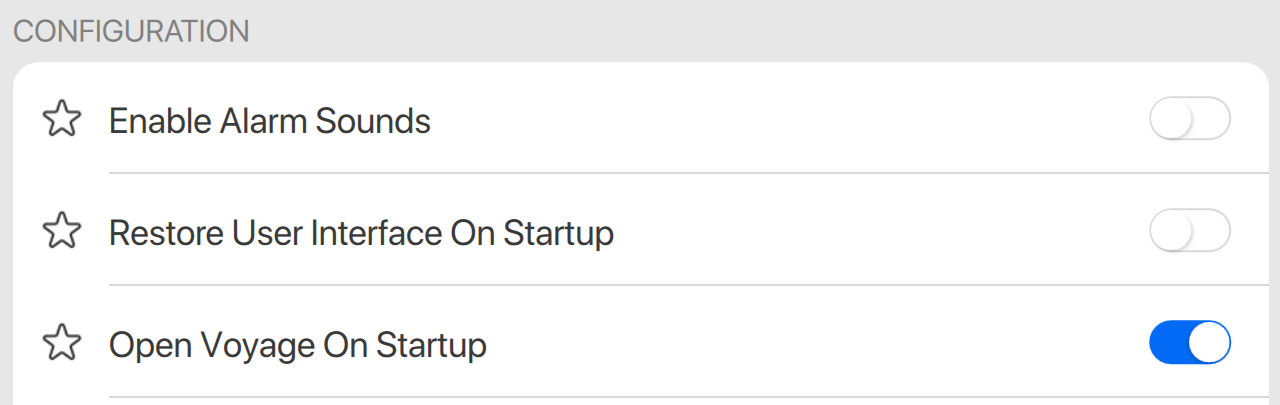The height and width of the screenshot is (405, 1280).
Task: Click the "Open Voyage On Startup" text
Action: click(297, 346)
